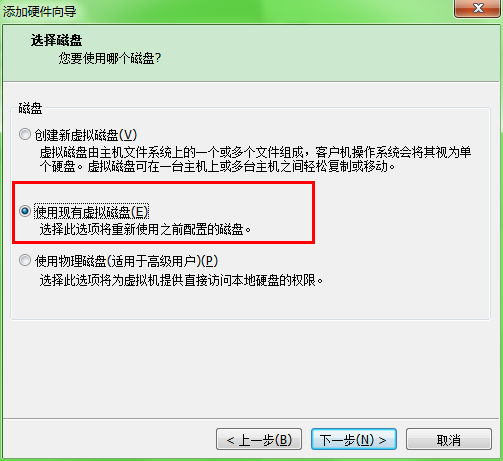Click the 添加硬件向导 title bar text

[39, 12]
